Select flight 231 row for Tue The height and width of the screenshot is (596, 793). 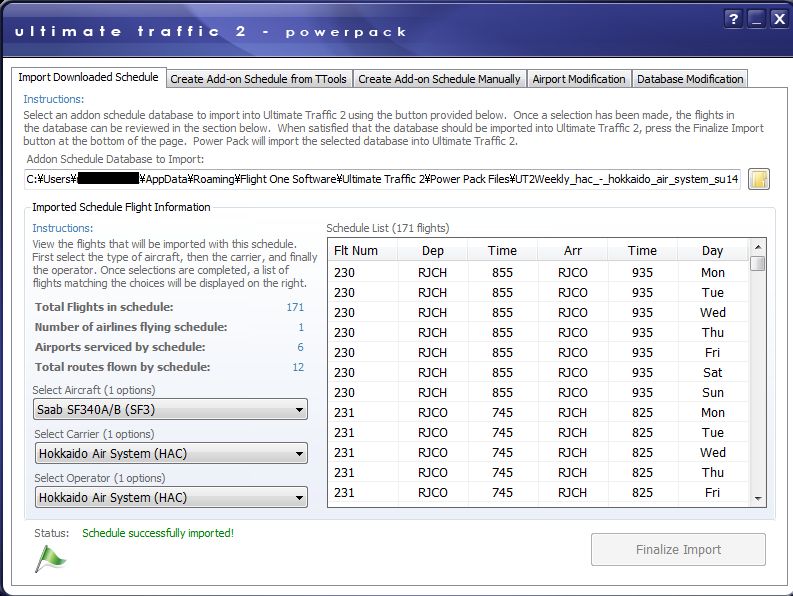tap(538, 433)
